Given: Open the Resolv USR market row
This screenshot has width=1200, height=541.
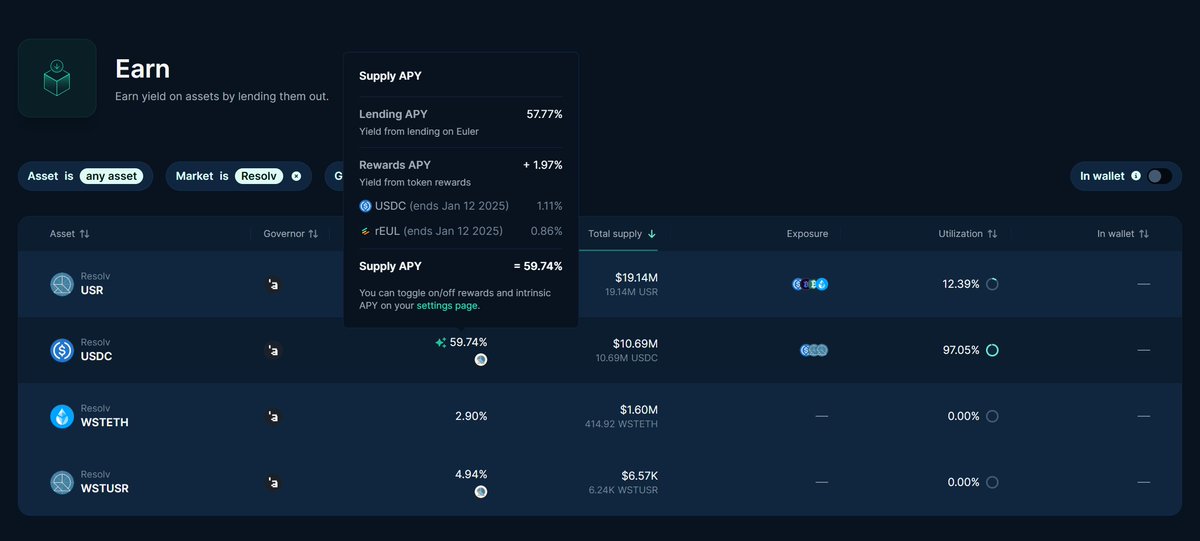Looking at the screenshot, I should click(x=600, y=284).
